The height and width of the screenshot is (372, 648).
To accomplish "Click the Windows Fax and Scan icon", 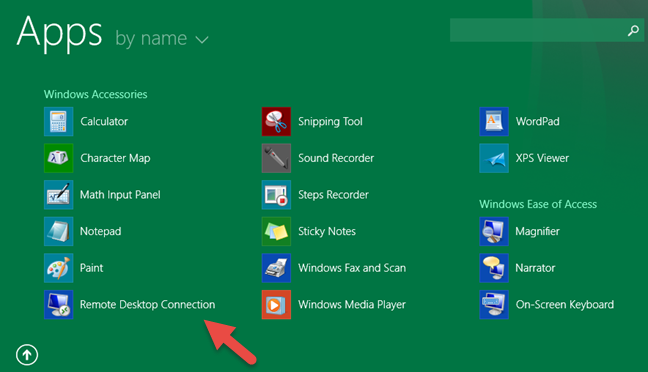I will 276,268.
